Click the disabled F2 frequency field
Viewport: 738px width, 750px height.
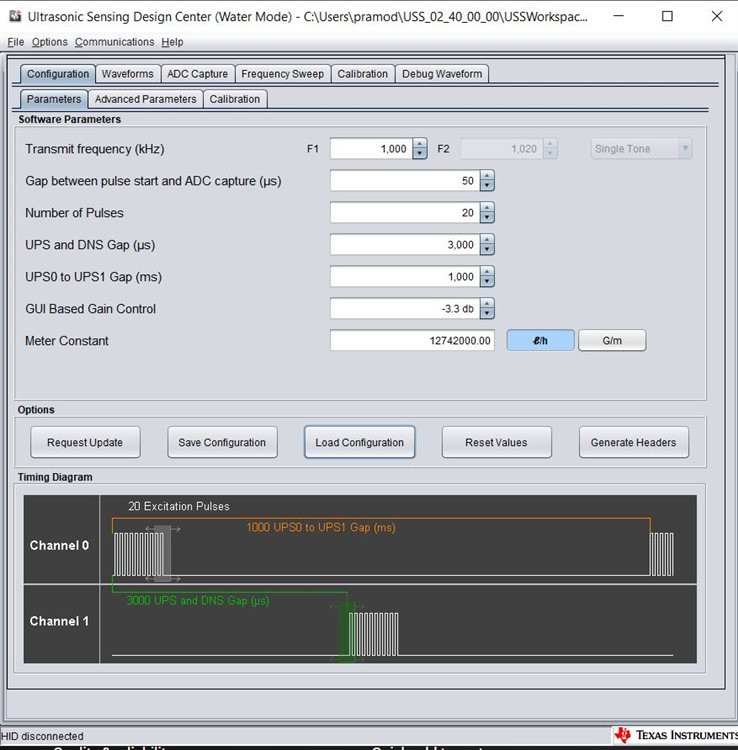click(x=502, y=149)
